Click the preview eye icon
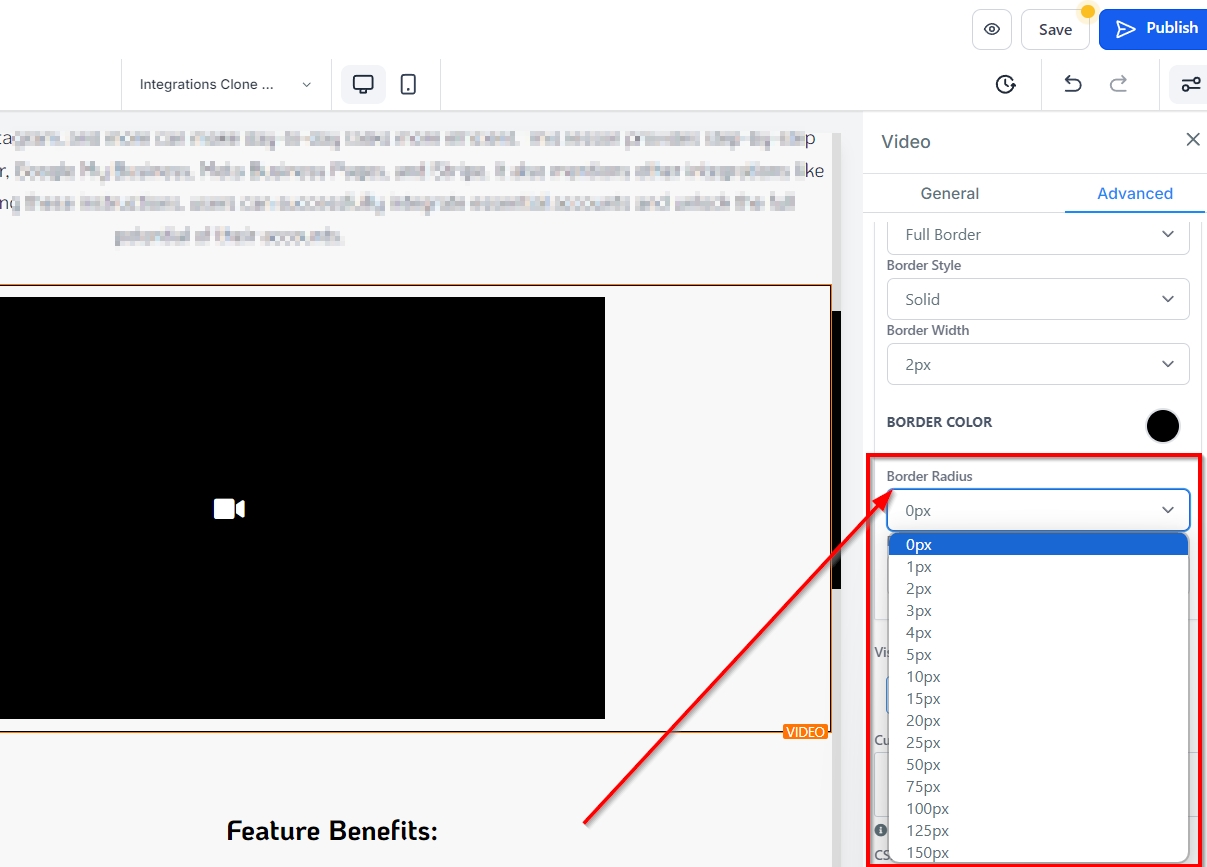This screenshot has width=1207, height=867. (x=991, y=29)
